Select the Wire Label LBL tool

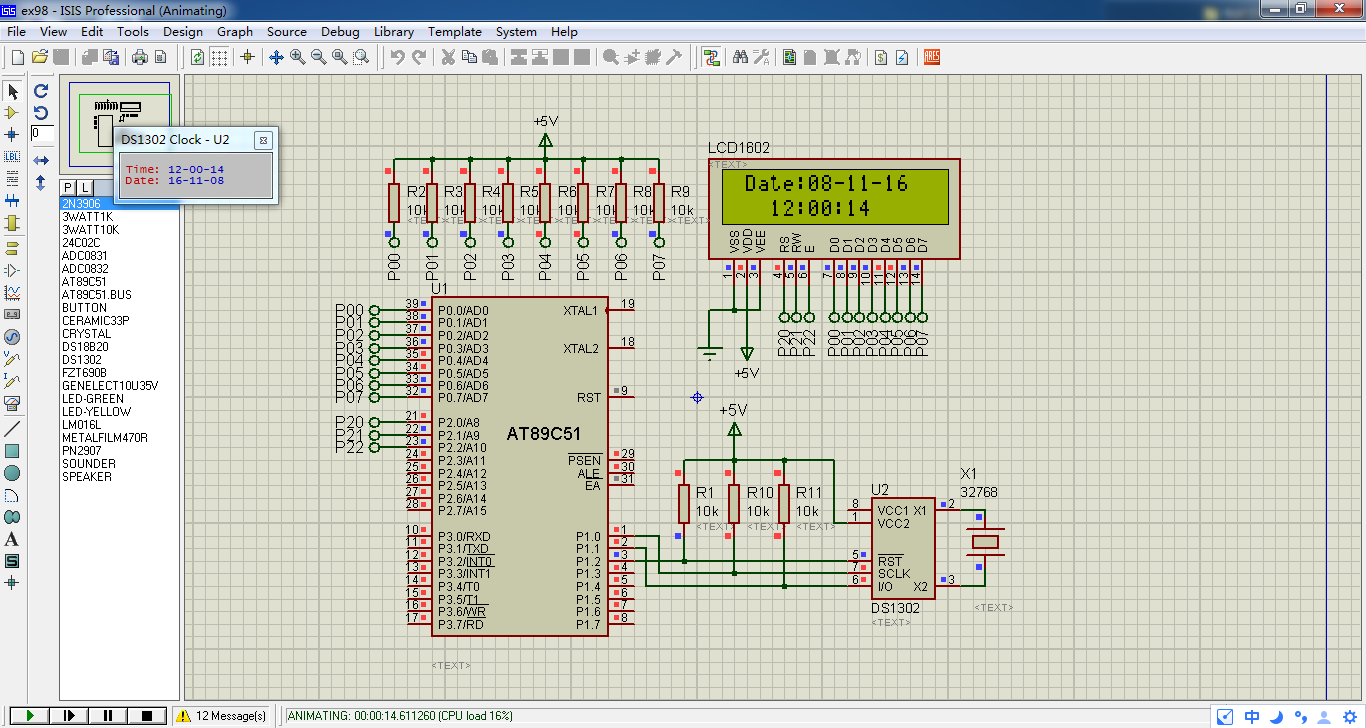tap(12, 156)
